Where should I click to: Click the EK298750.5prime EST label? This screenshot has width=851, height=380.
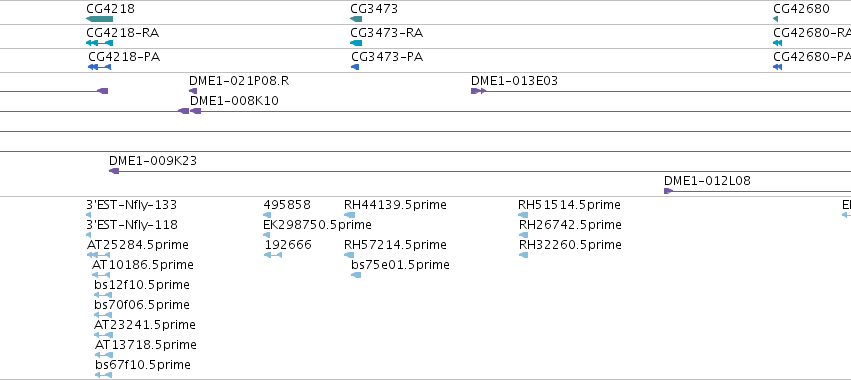[317, 225]
